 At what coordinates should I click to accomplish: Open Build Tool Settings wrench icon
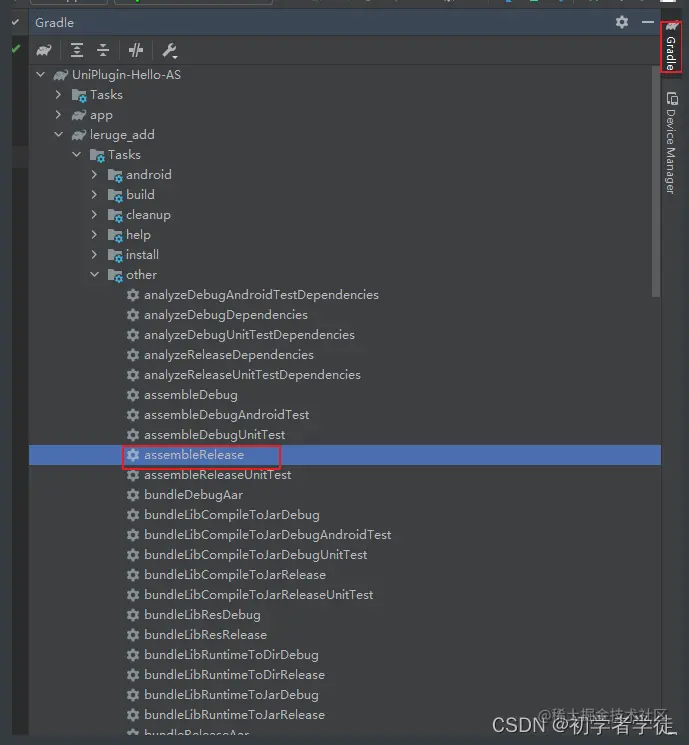point(170,50)
